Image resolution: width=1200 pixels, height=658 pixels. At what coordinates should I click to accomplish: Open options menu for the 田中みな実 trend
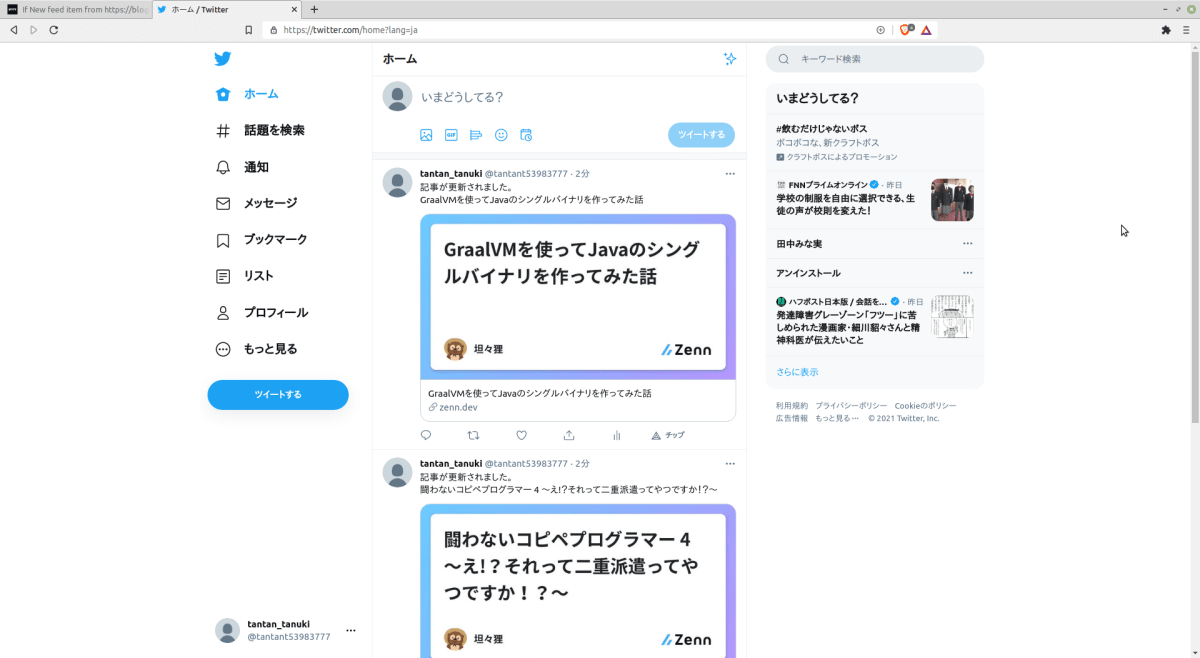point(967,242)
